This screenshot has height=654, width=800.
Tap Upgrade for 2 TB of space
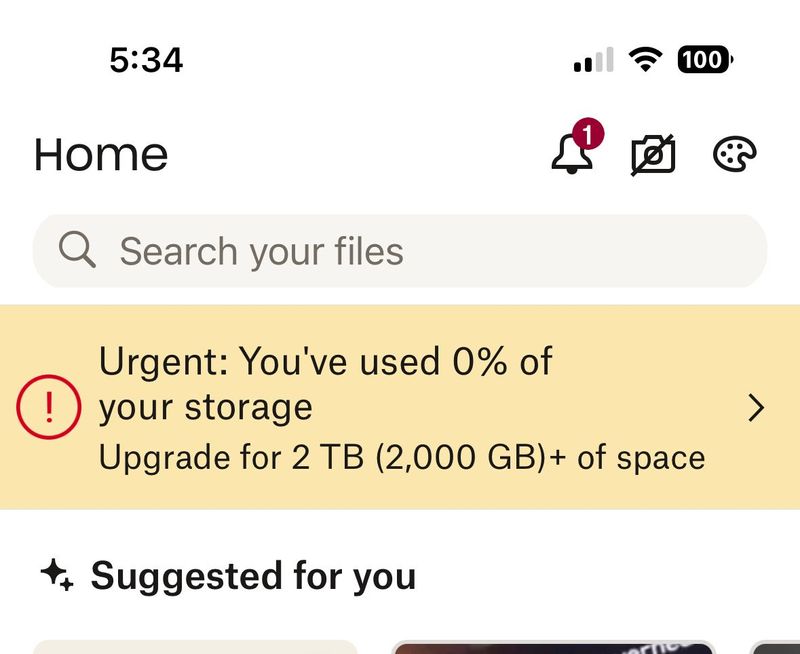click(x=402, y=458)
